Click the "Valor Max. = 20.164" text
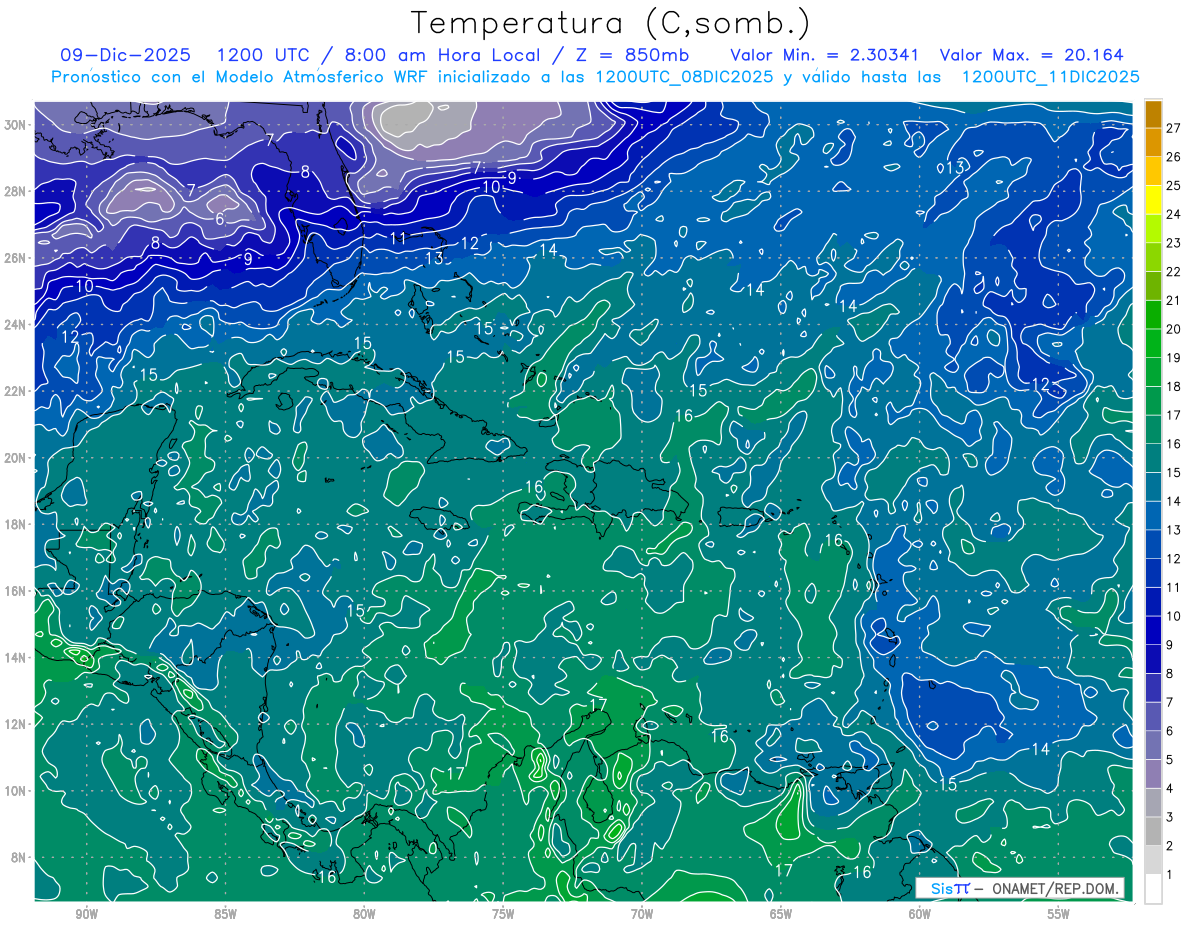1200x927 pixels. (1031, 55)
